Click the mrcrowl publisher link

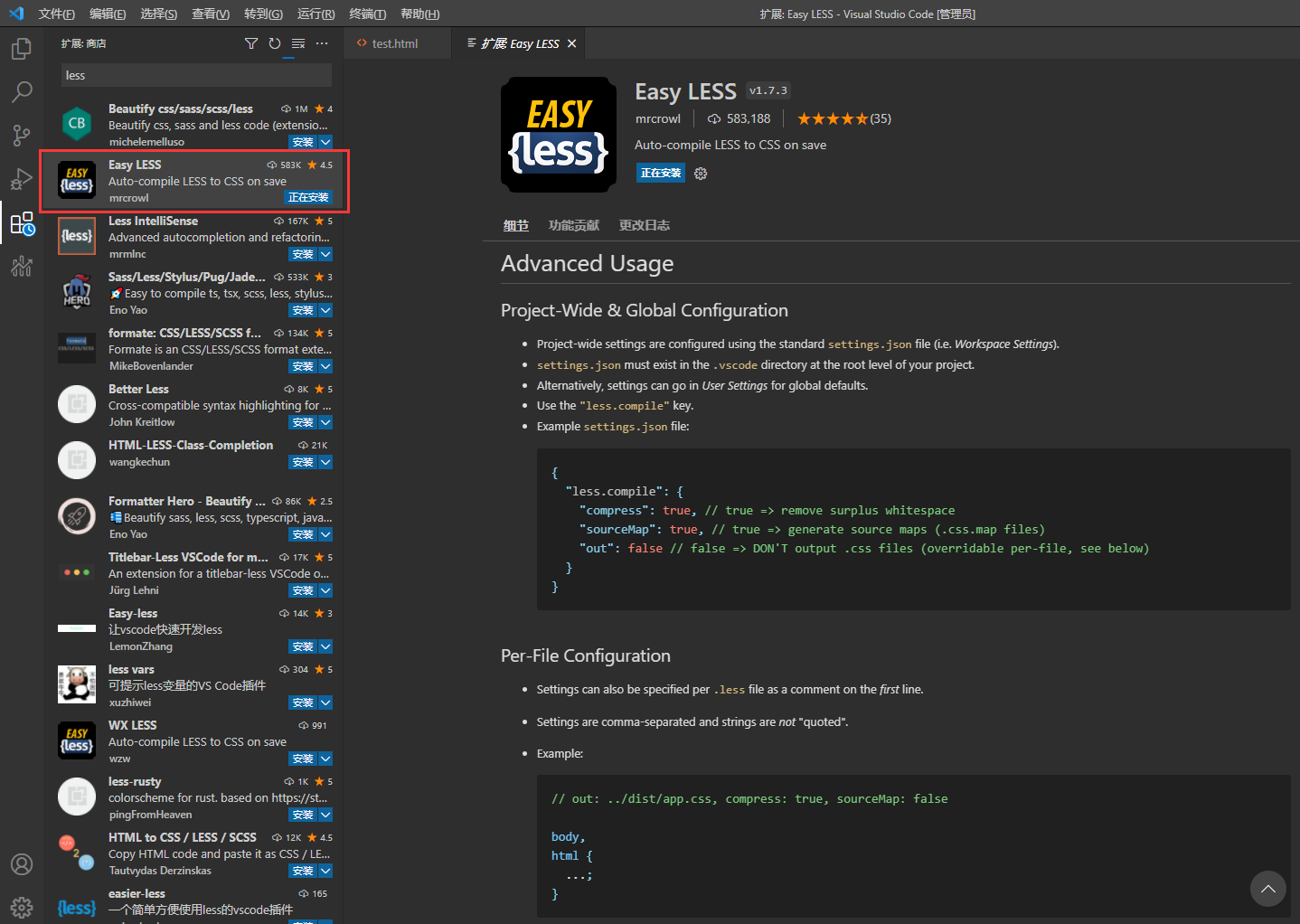point(658,118)
